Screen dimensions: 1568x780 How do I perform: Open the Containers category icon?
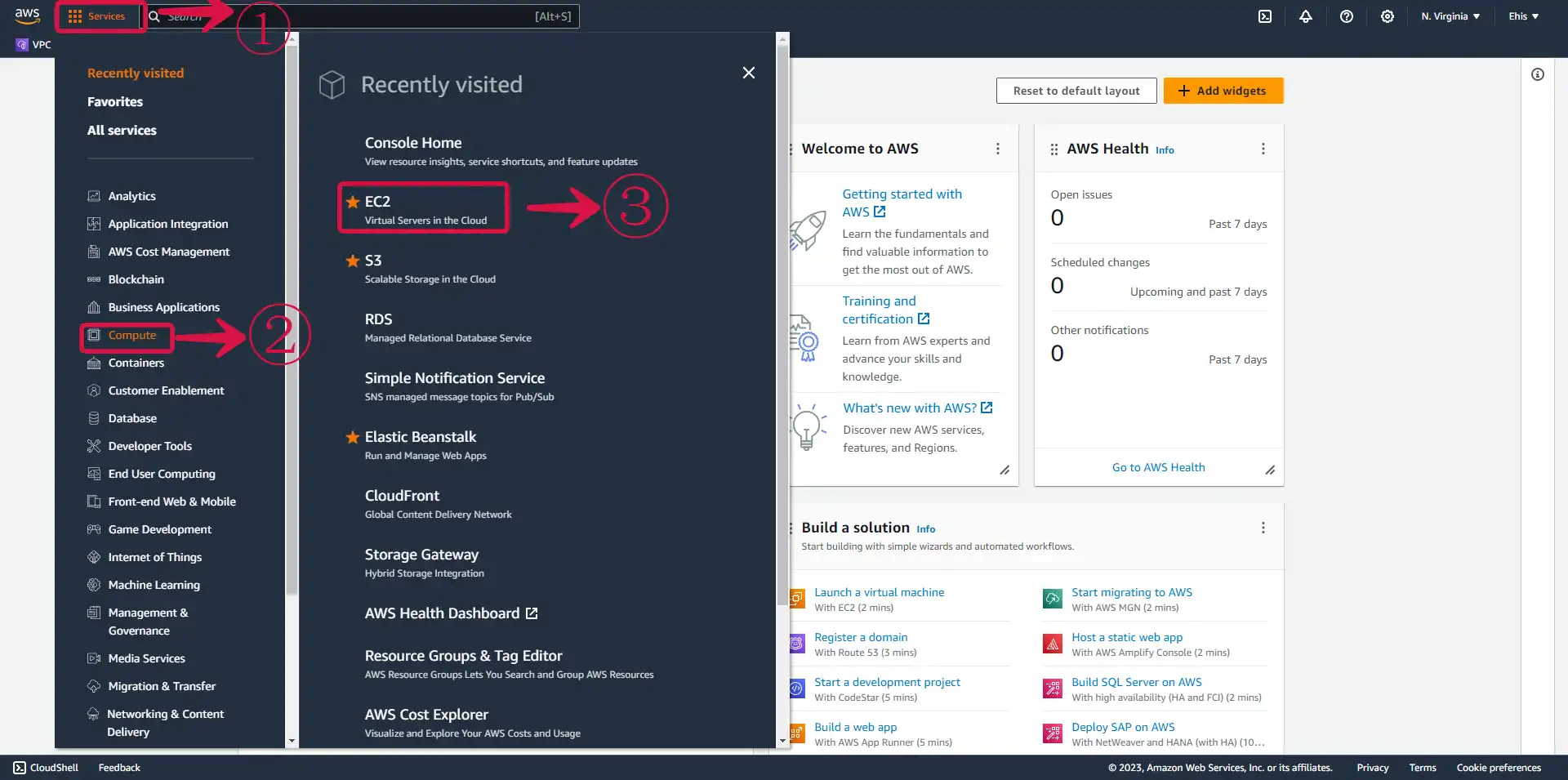[94, 363]
